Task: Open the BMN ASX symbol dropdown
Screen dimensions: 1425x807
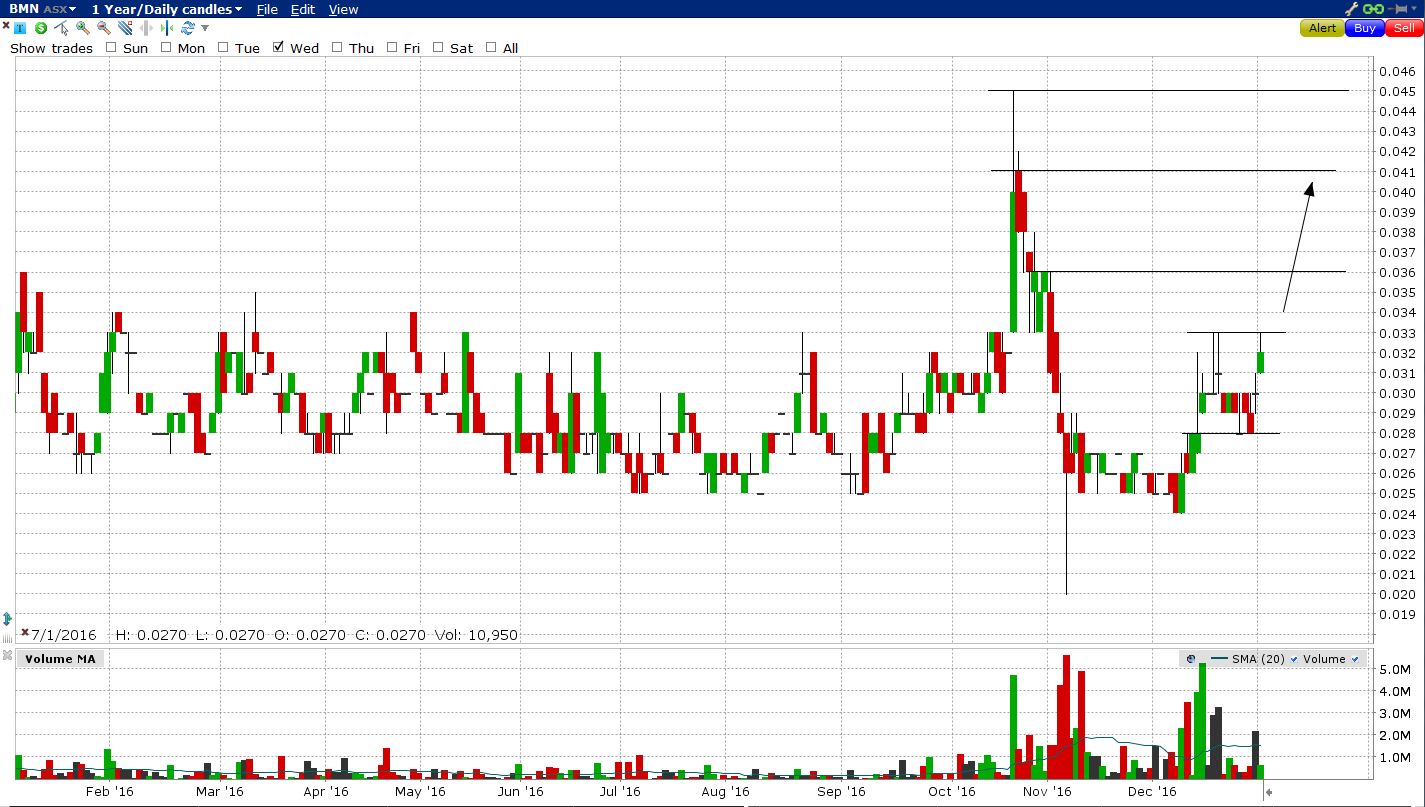Action: click(x=43, y=9)
